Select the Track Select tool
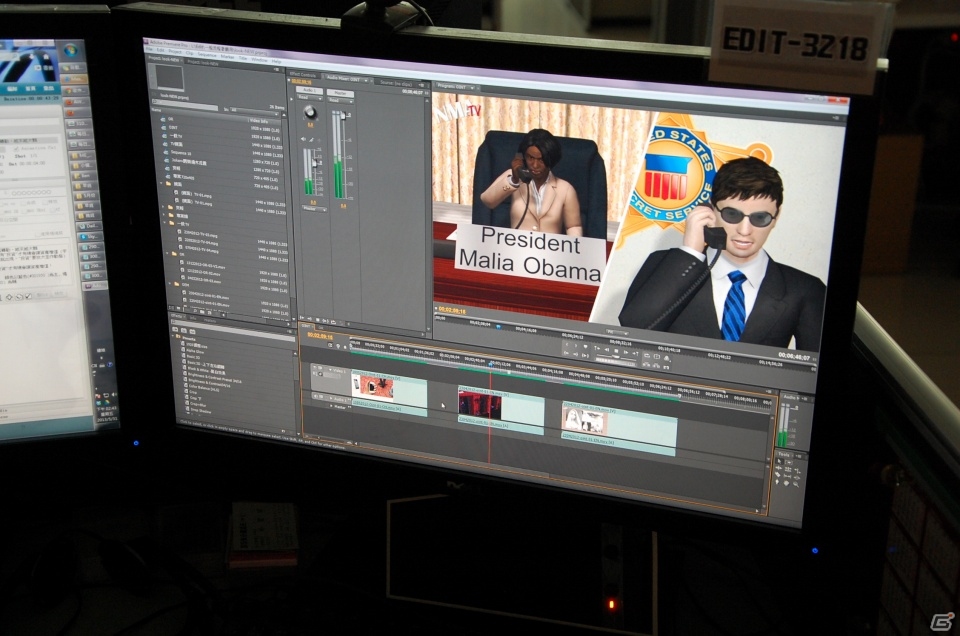 tap(789, 462)
